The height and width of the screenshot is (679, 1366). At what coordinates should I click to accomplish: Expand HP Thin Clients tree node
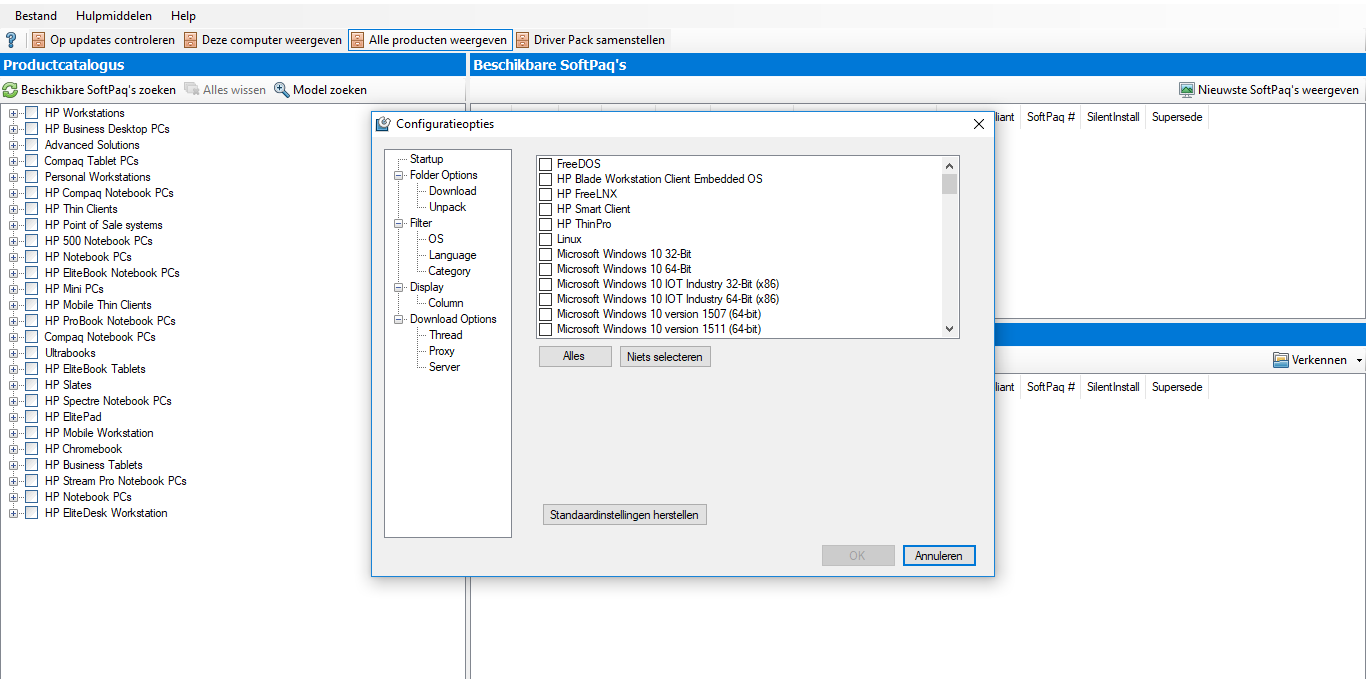point(14,209)
